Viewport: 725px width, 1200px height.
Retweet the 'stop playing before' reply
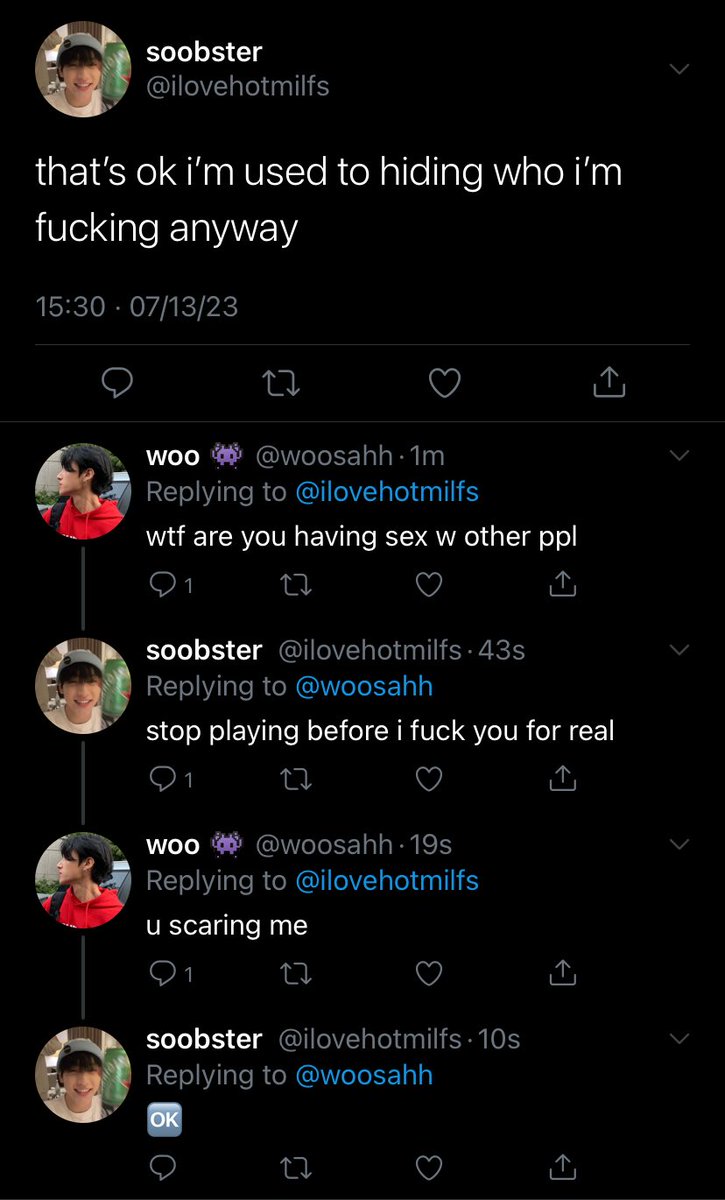pyautogui.click(x=295, y=777)
